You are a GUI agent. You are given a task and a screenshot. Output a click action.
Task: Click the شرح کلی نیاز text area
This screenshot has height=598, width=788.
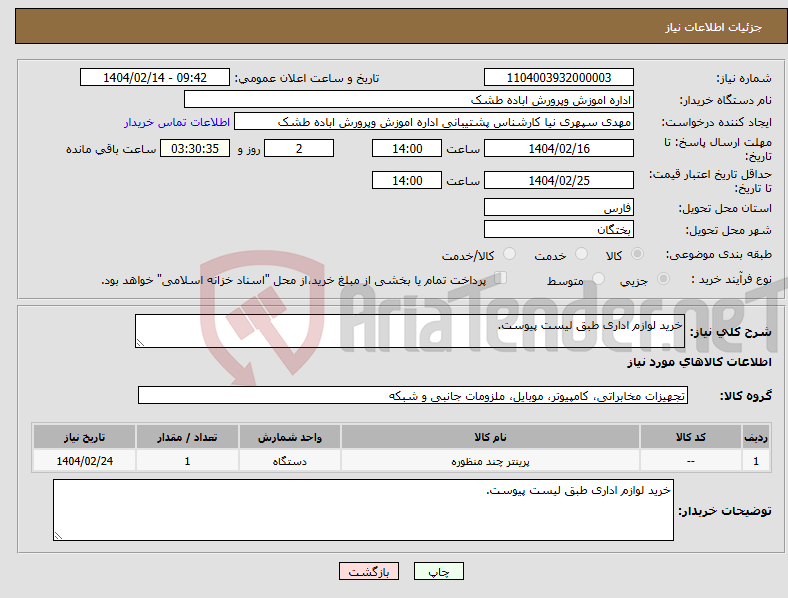click(410, 331)
